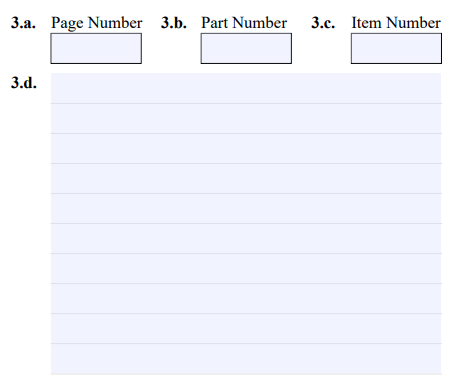
Task: Click the bold 3.b. item marker
Action: pos(174,23)
